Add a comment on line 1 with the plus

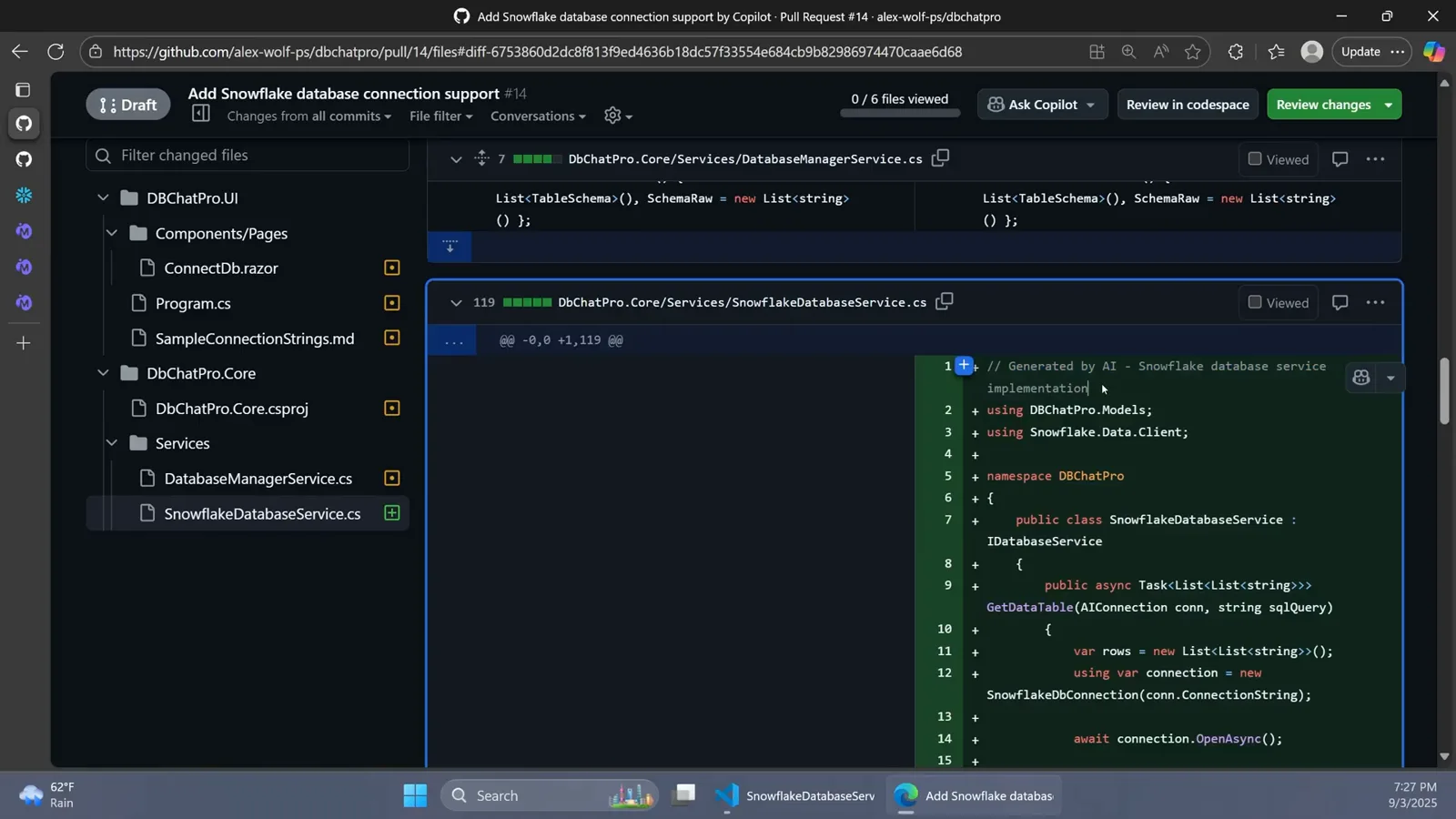coord(964,365)
